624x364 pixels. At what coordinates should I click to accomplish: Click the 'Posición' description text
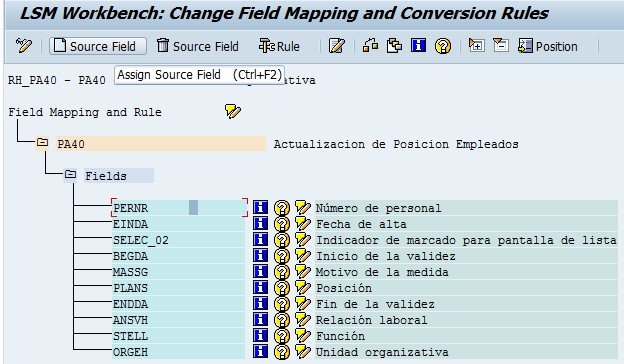click(x=344, y=288)
